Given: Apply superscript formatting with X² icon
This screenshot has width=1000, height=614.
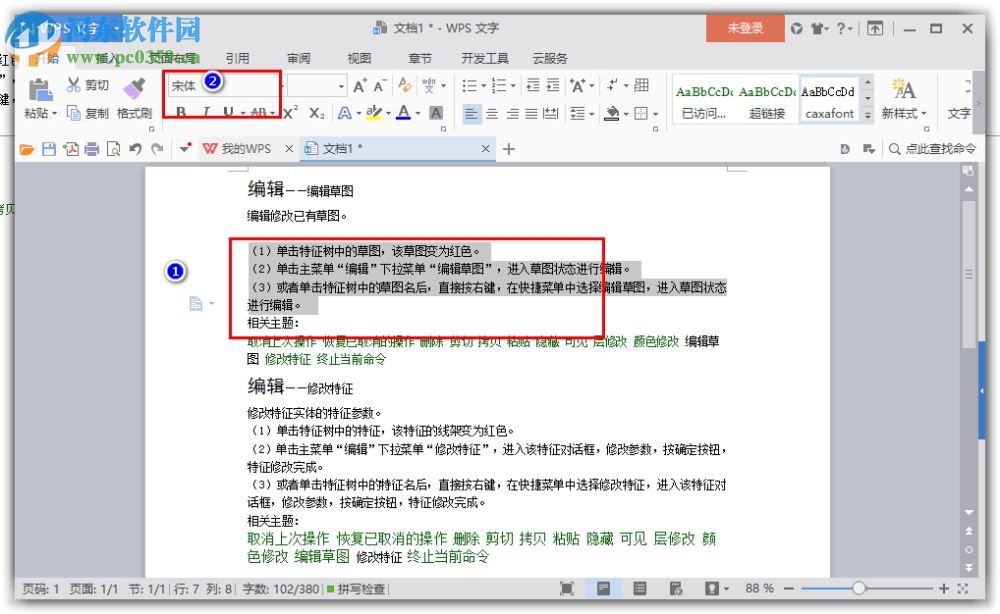Looking at the screenshot, I should click(x=290, y=114).
